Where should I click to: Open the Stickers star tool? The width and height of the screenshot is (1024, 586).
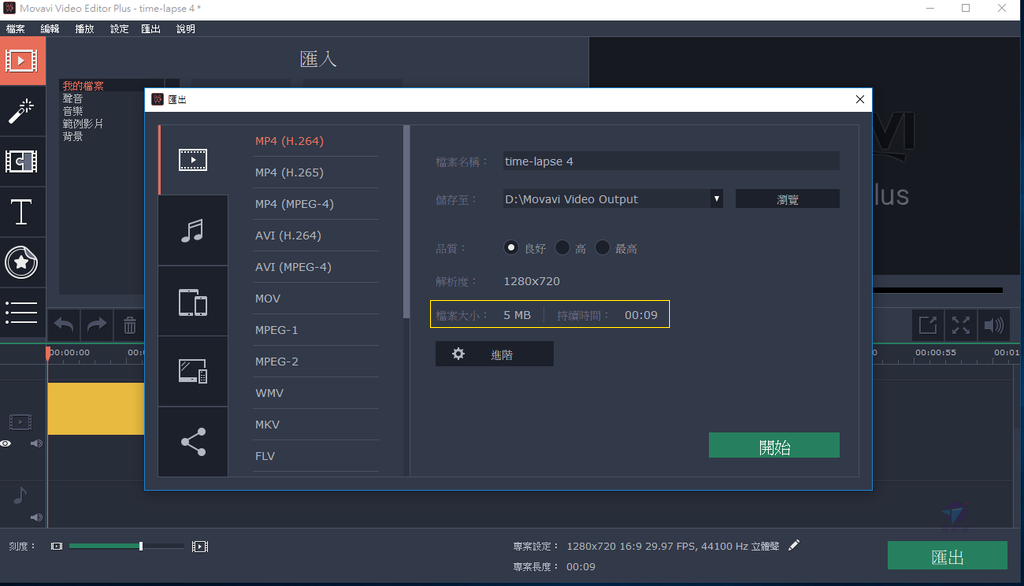[22, 262]
